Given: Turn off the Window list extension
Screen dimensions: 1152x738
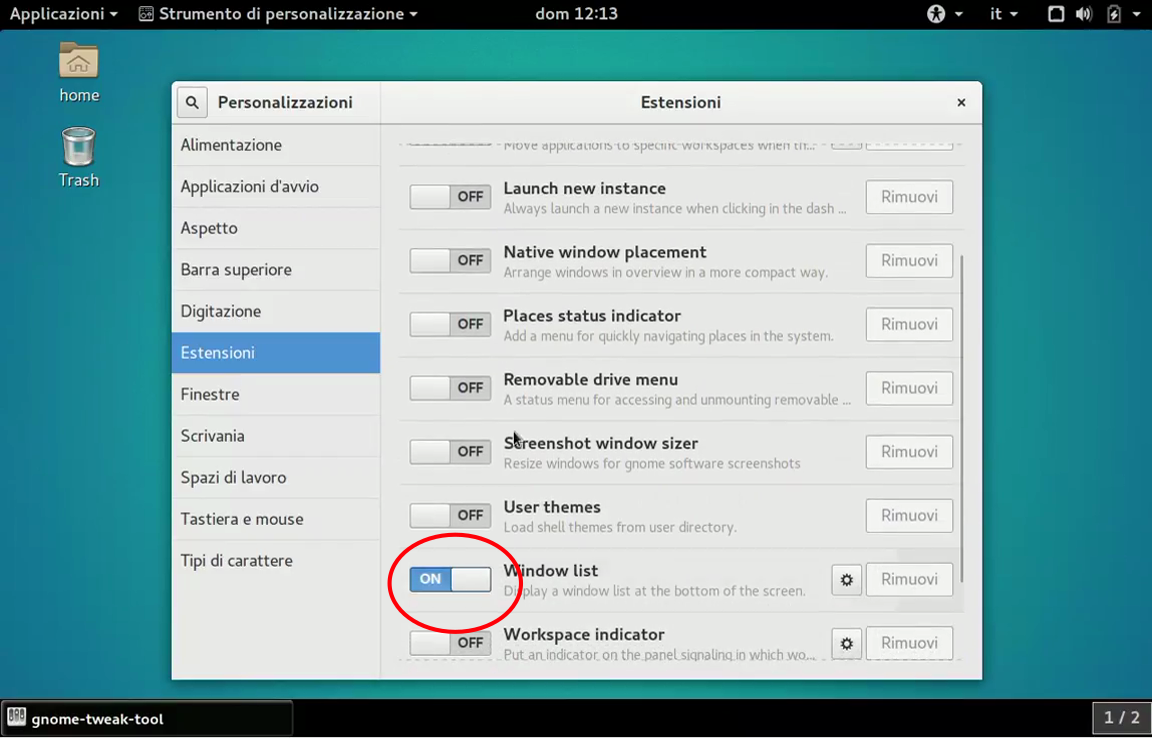Looking at the screenshot, I should click(x=450, y=579).
